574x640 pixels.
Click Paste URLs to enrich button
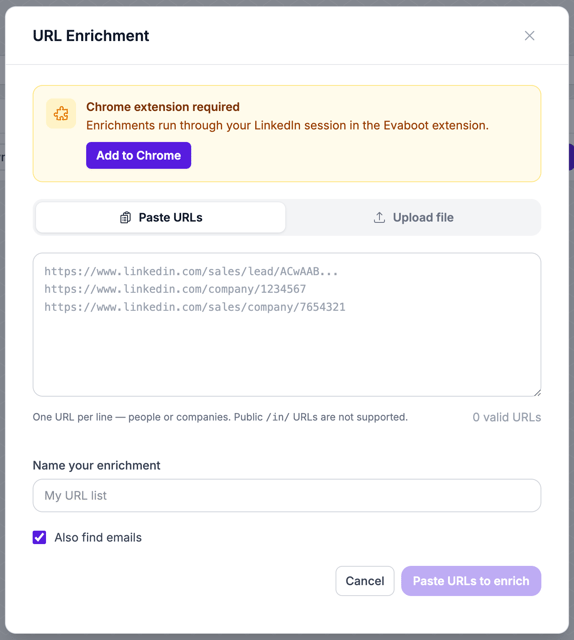(471, 581)
